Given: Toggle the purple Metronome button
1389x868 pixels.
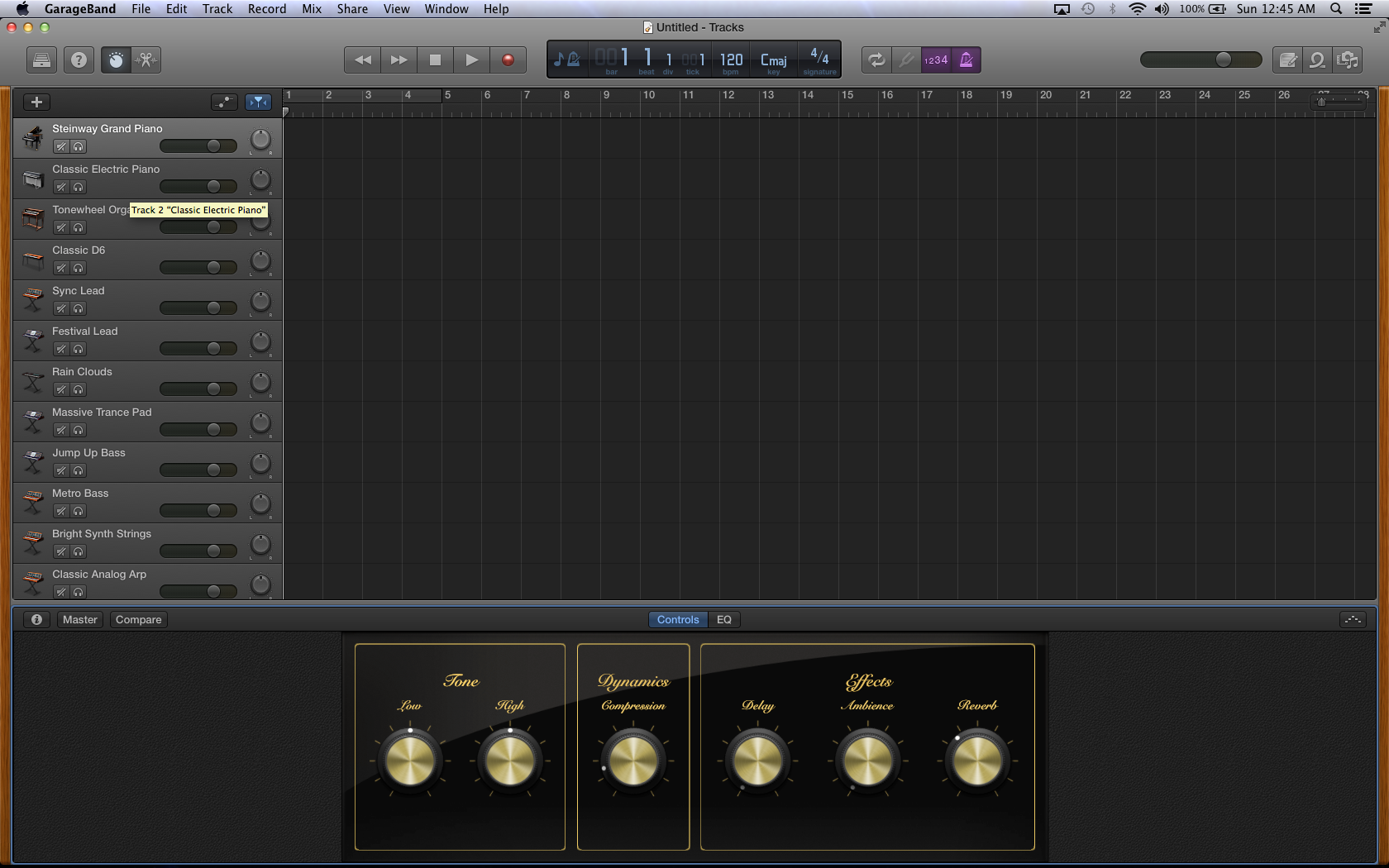Looking at the screenshot, I should pos(966,60).
